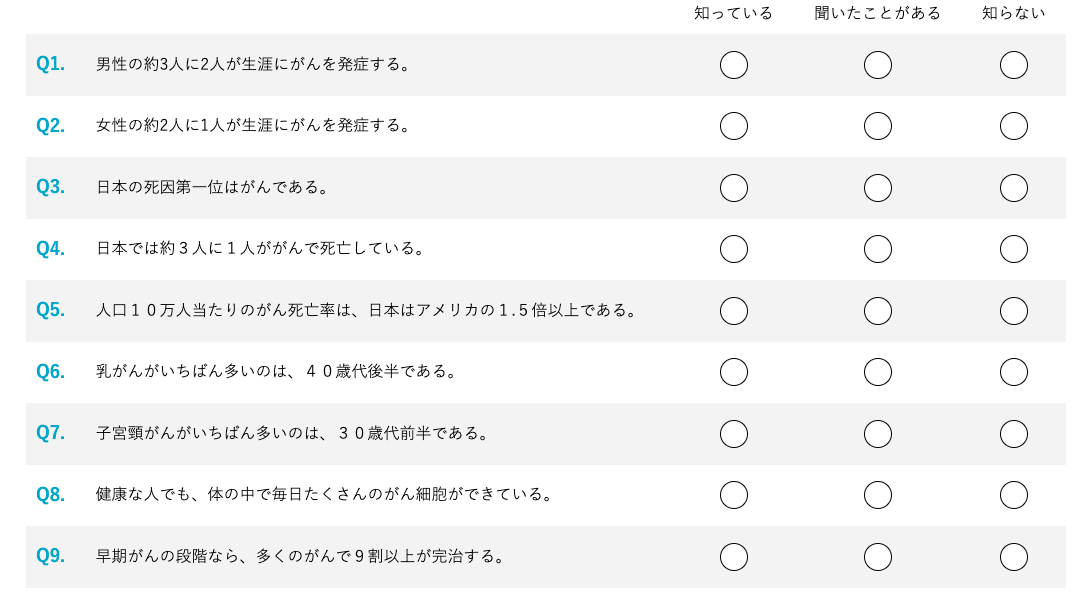Mark 知らない for Q2
The height and width of the screenshot is (600, 1092).
[1014, 126]
